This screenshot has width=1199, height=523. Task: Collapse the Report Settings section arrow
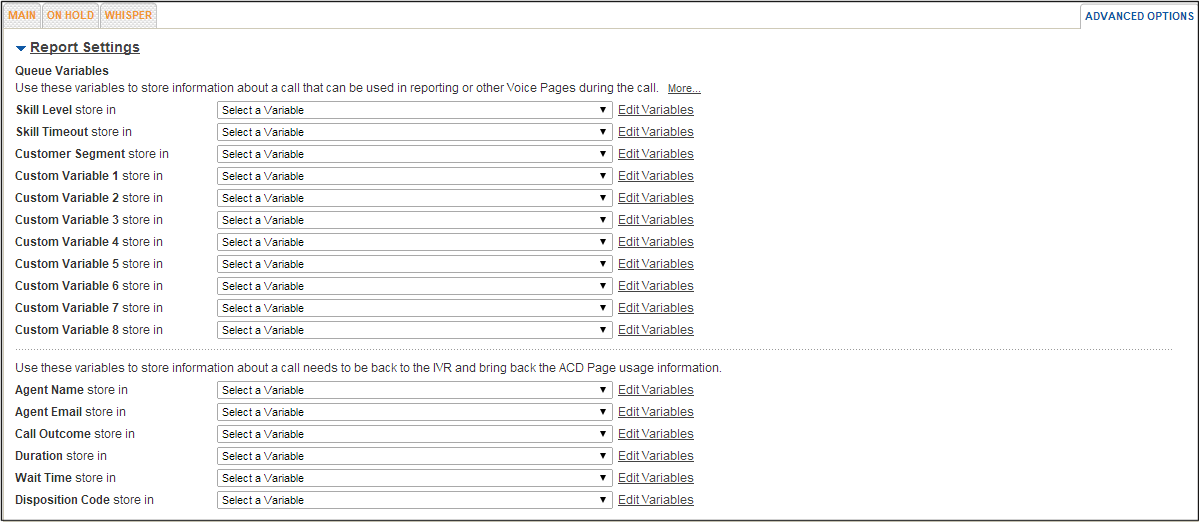click(x=21, y=48)
